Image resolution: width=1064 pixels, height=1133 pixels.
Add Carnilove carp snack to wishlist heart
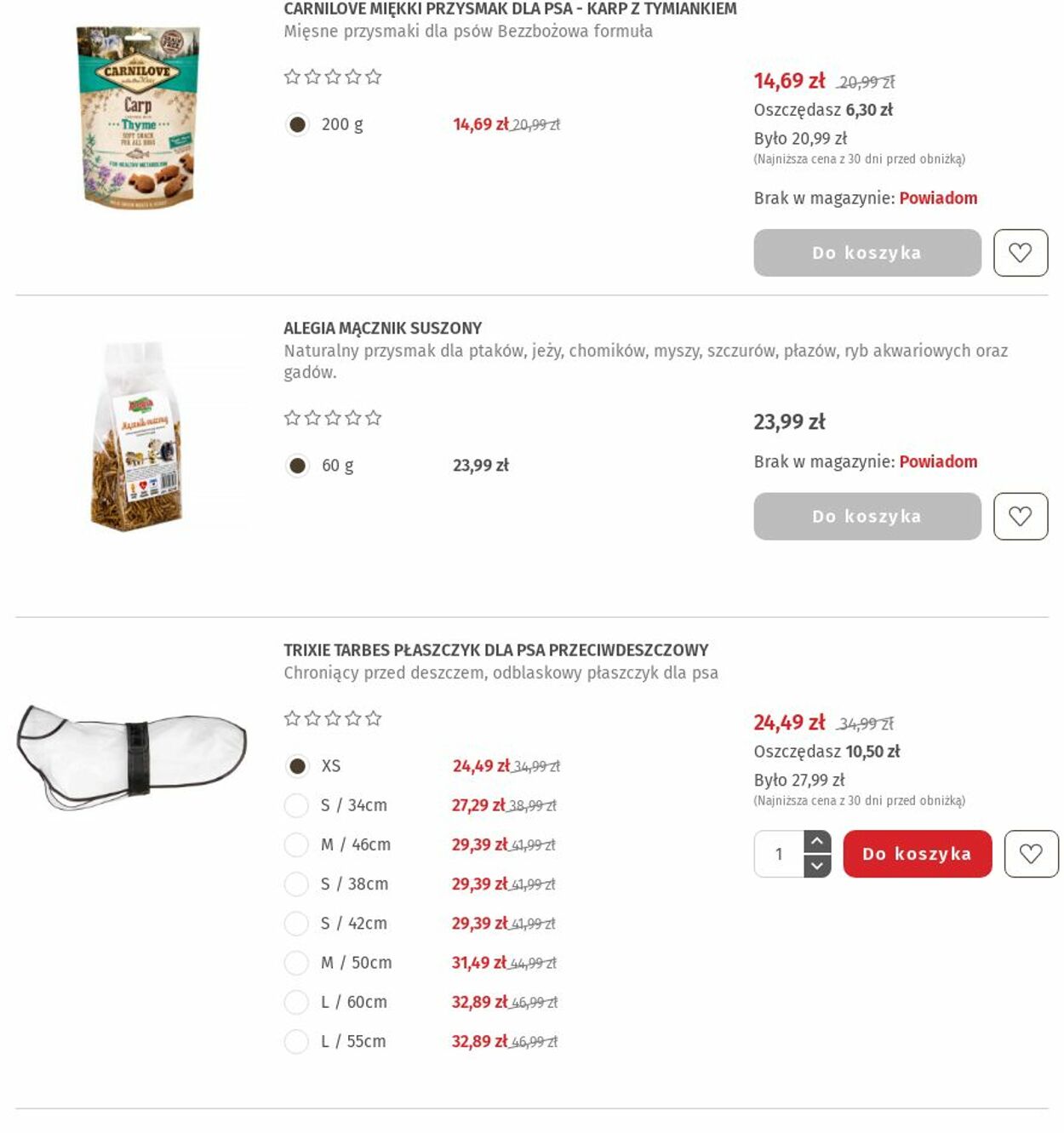[1020, 253]
